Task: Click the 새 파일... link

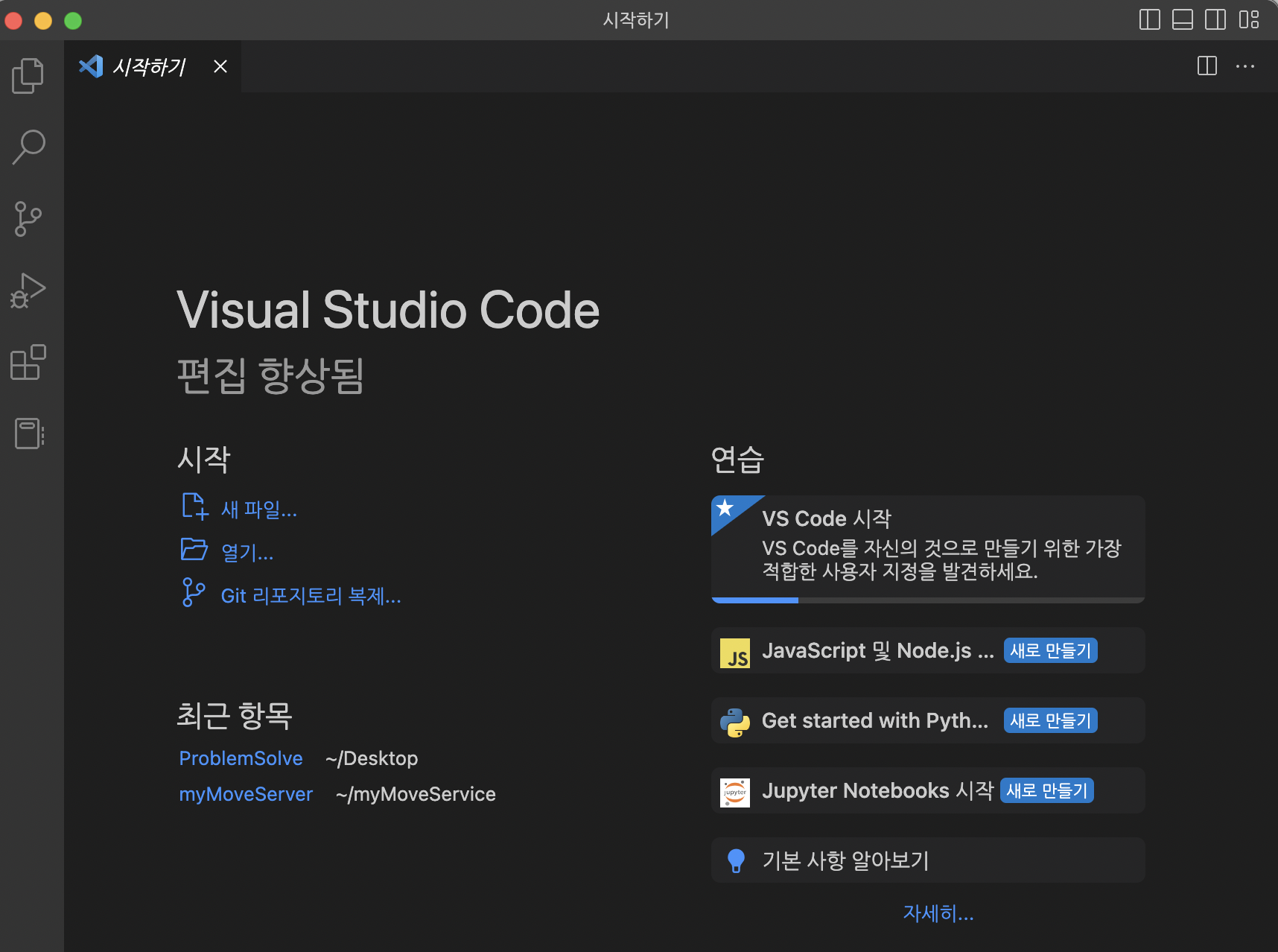Action: pos(259,510)
